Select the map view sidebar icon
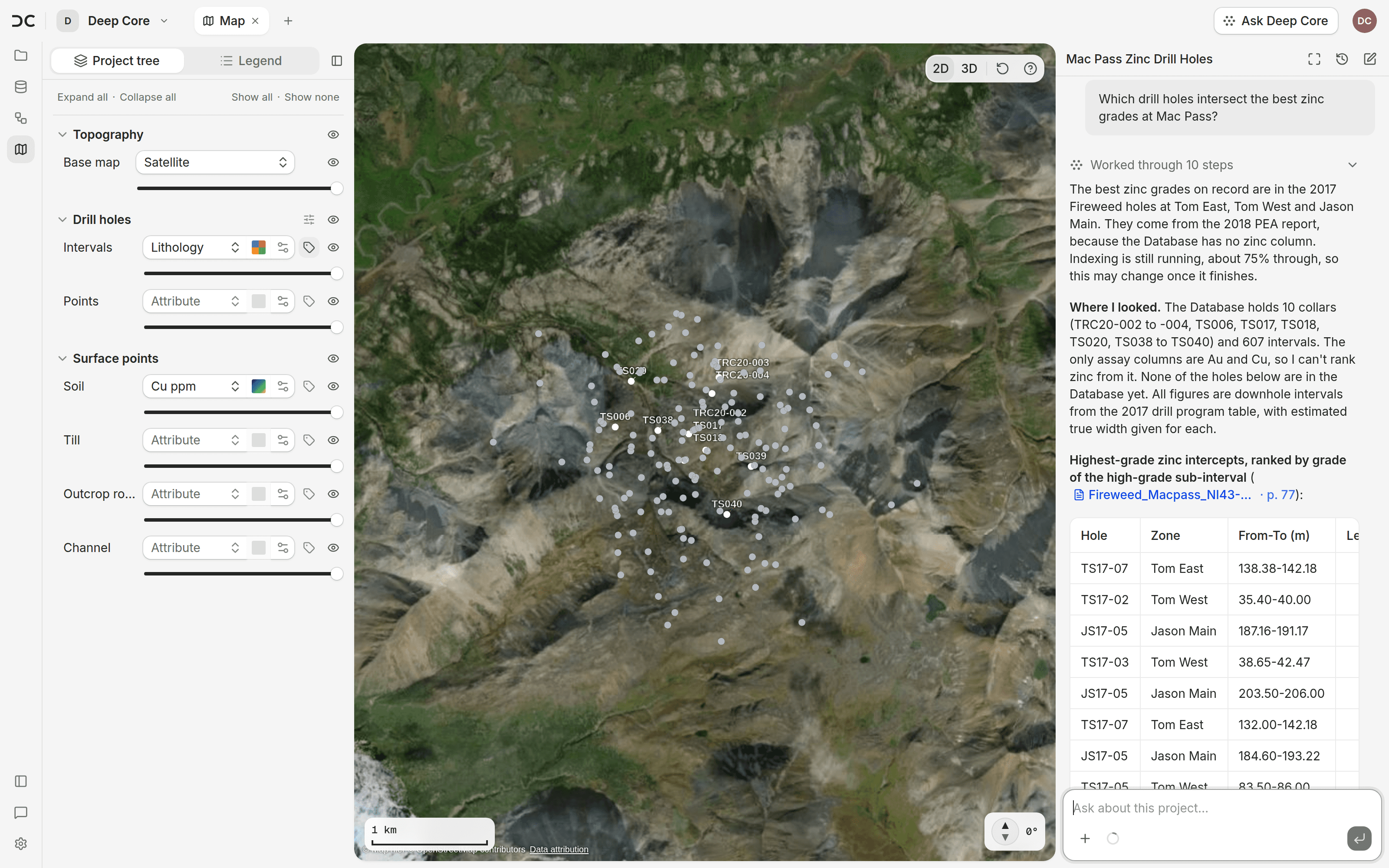This screenshot has height=868, width=1389. tap(21, 149)
